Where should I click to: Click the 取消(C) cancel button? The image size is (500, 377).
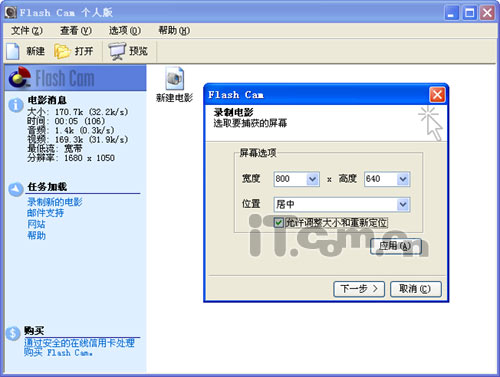click(416, 289)
